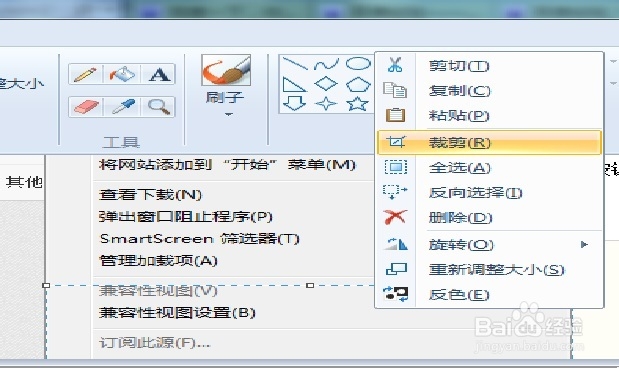Image resolution: width=619 pixels, height=368 pixels.
Task: Click the selection handle at top-left corner
Action: click(46, 285)
